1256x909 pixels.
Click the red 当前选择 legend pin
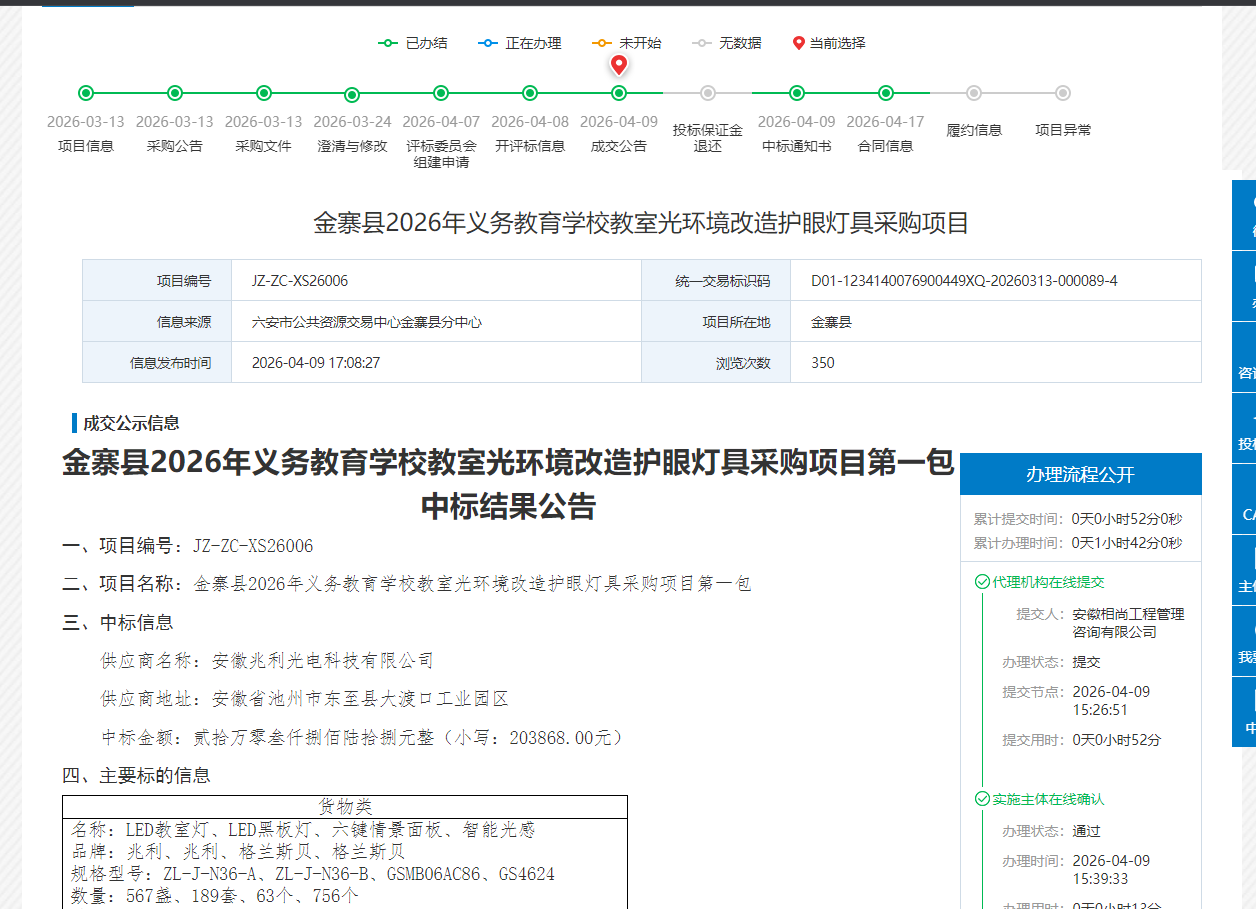798,43
